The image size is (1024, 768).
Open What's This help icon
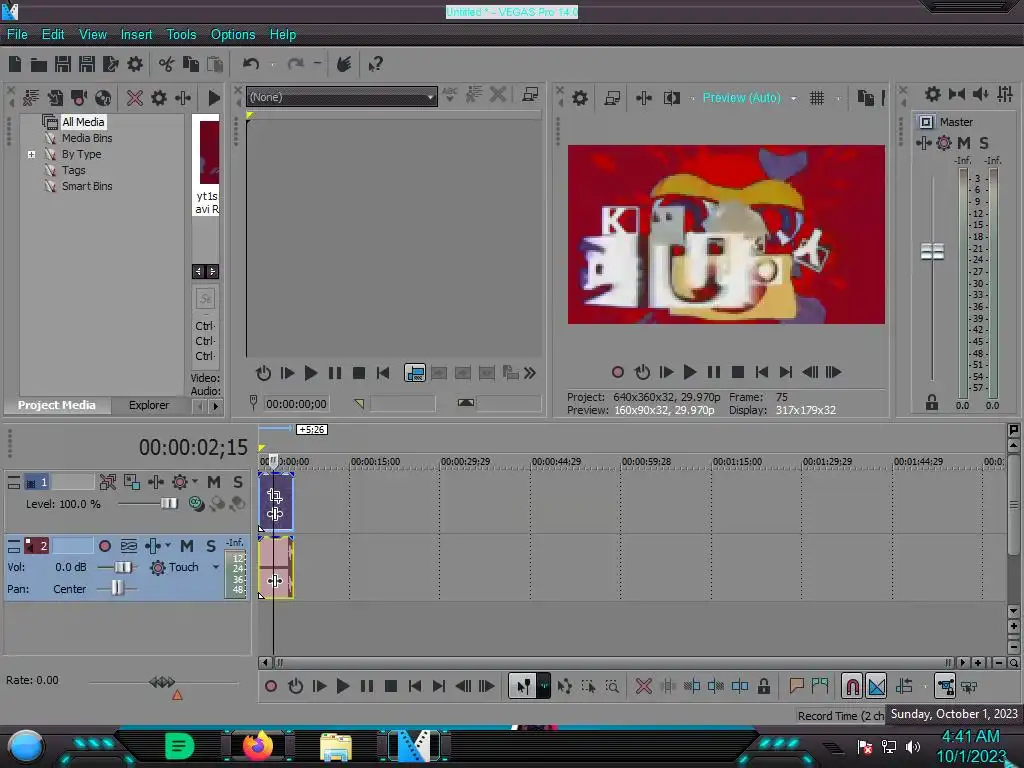(376, 64)
